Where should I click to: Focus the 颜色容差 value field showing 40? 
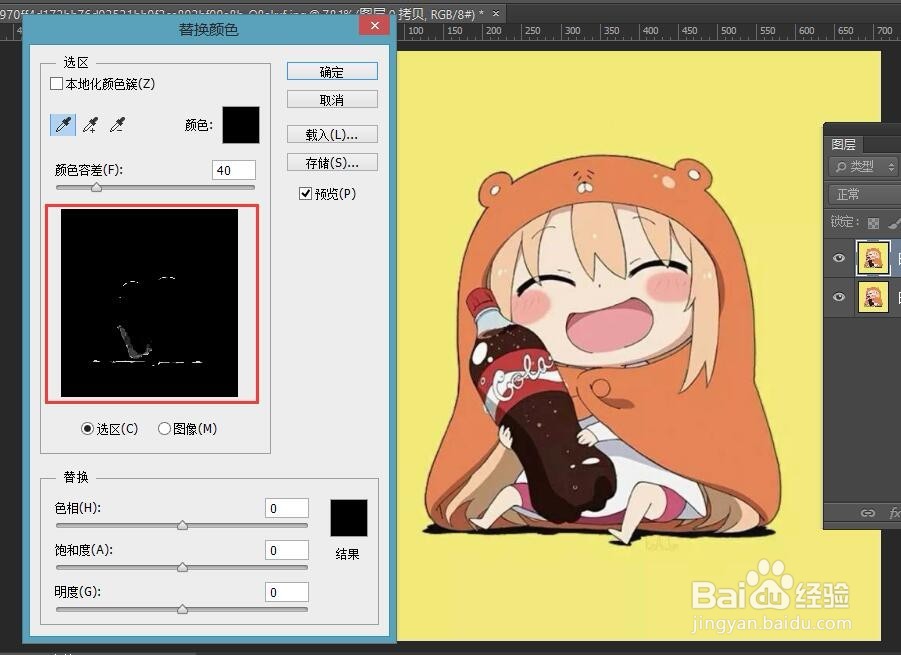234,170
